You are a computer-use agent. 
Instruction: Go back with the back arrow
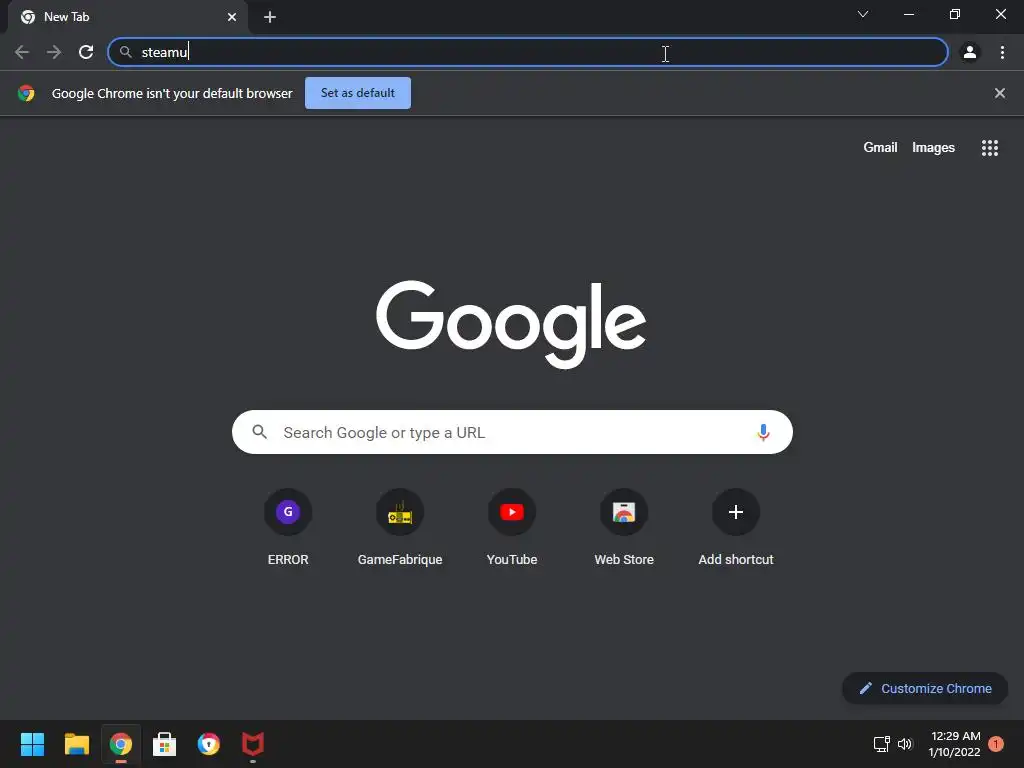(x=22, y=52)
